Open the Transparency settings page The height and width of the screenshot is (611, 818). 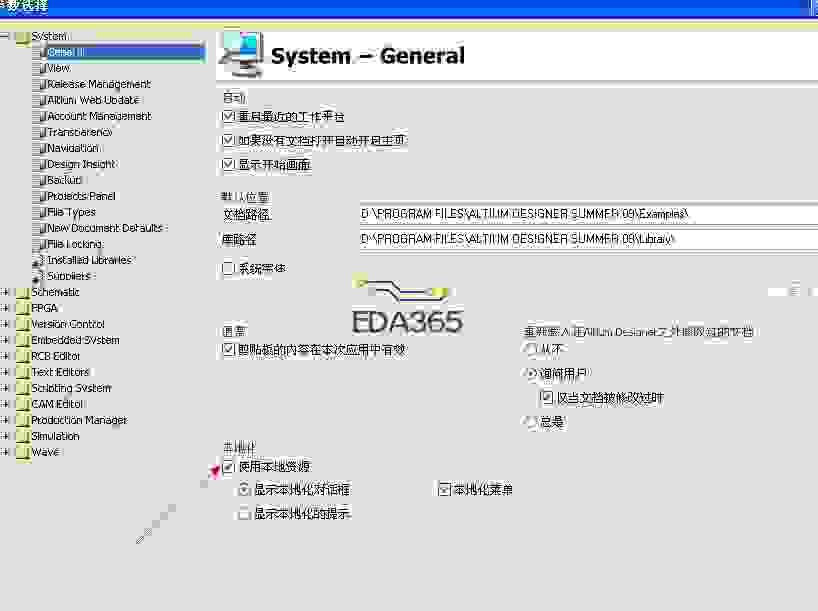tap(79, 133)
